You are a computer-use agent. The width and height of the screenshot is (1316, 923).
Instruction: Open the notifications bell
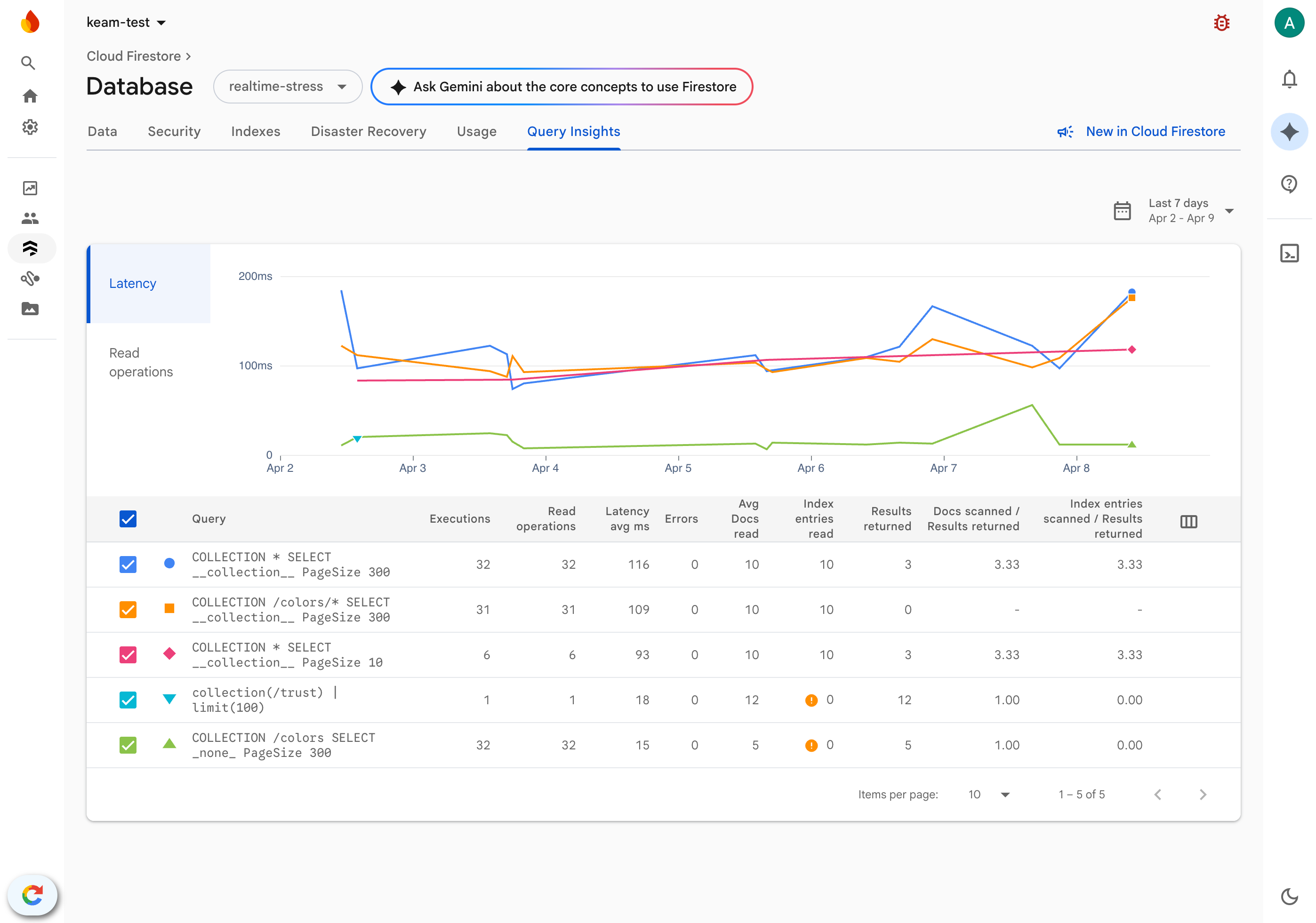point(1289,79)
